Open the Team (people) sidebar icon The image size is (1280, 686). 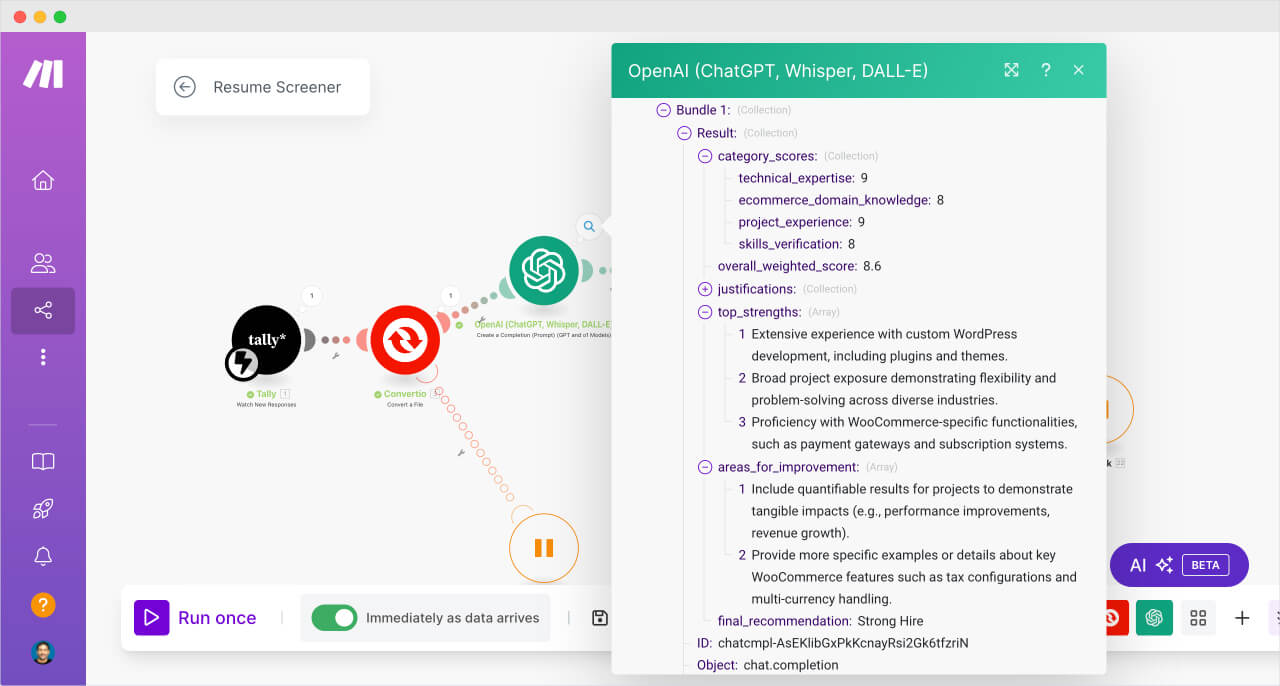click(43, 263)
